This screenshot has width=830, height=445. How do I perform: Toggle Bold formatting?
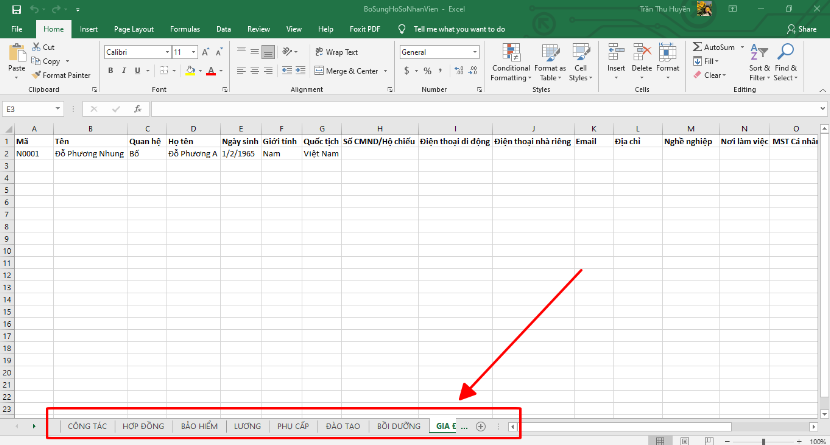click(x=110, y=71)
